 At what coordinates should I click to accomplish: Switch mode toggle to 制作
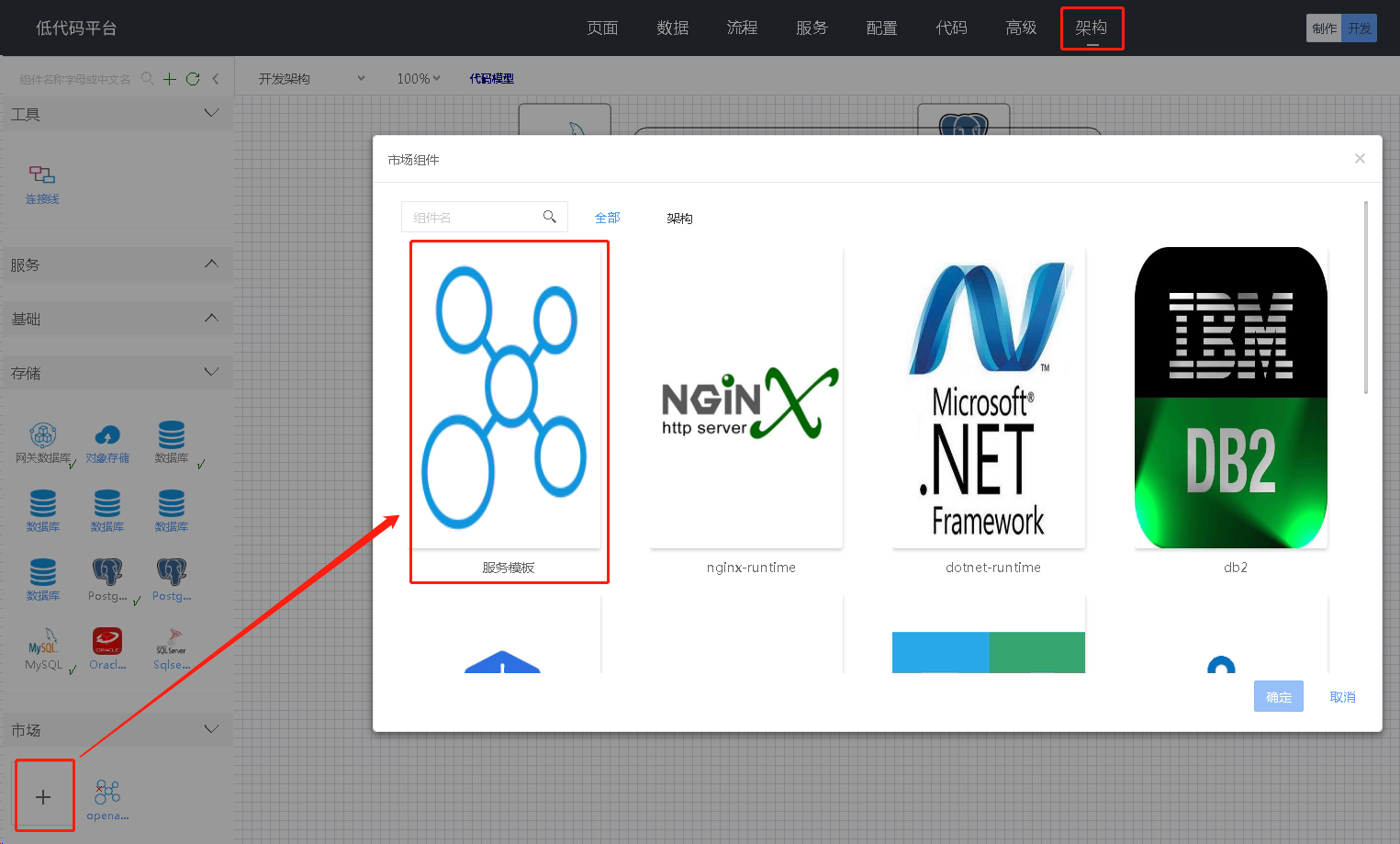(1324, 28)
